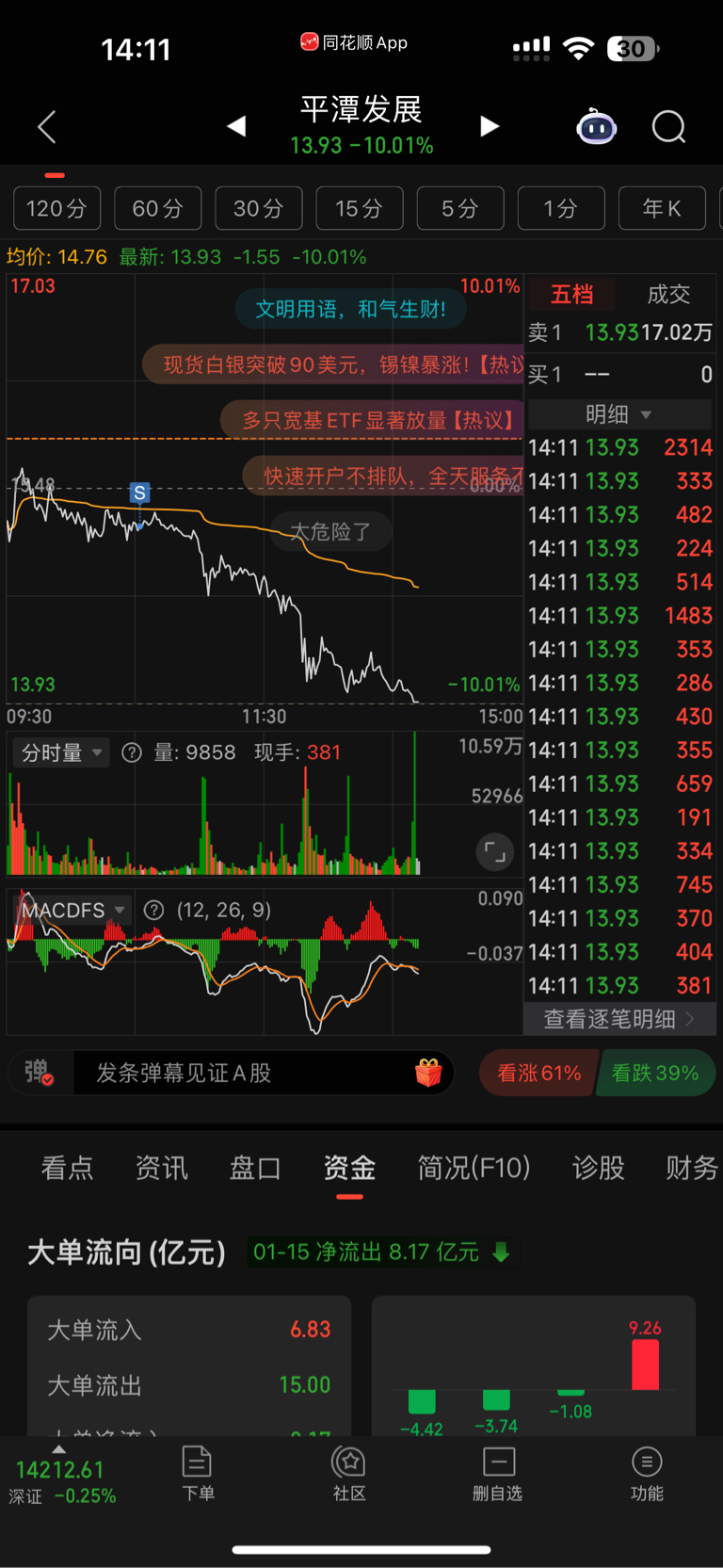
Task: Select the 60分 period tab
Action: pyautogui.click(x=158, y=208)
